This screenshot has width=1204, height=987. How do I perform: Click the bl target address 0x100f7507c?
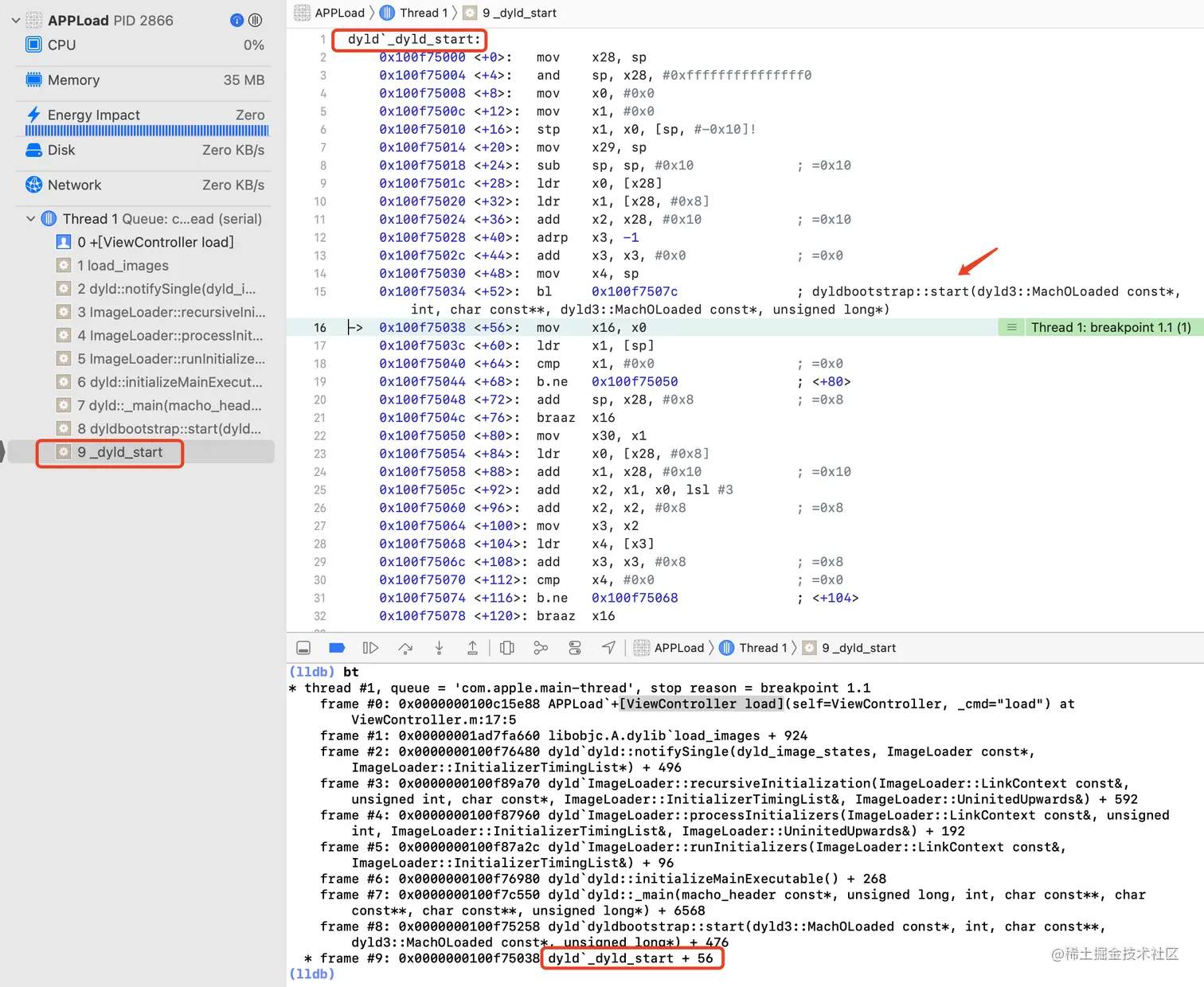pyautogui.click(x=635, y=291)
